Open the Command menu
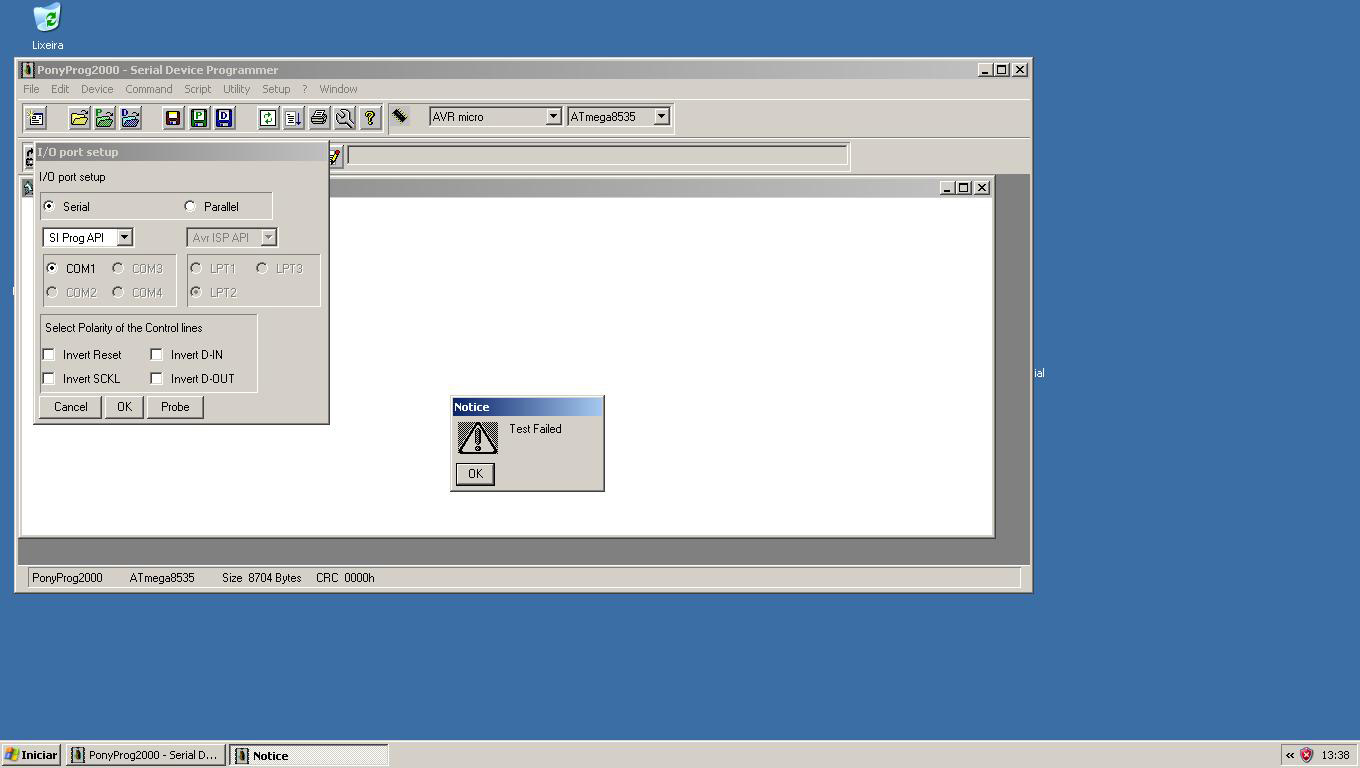 pyautogui.click(x=149, y=89)
